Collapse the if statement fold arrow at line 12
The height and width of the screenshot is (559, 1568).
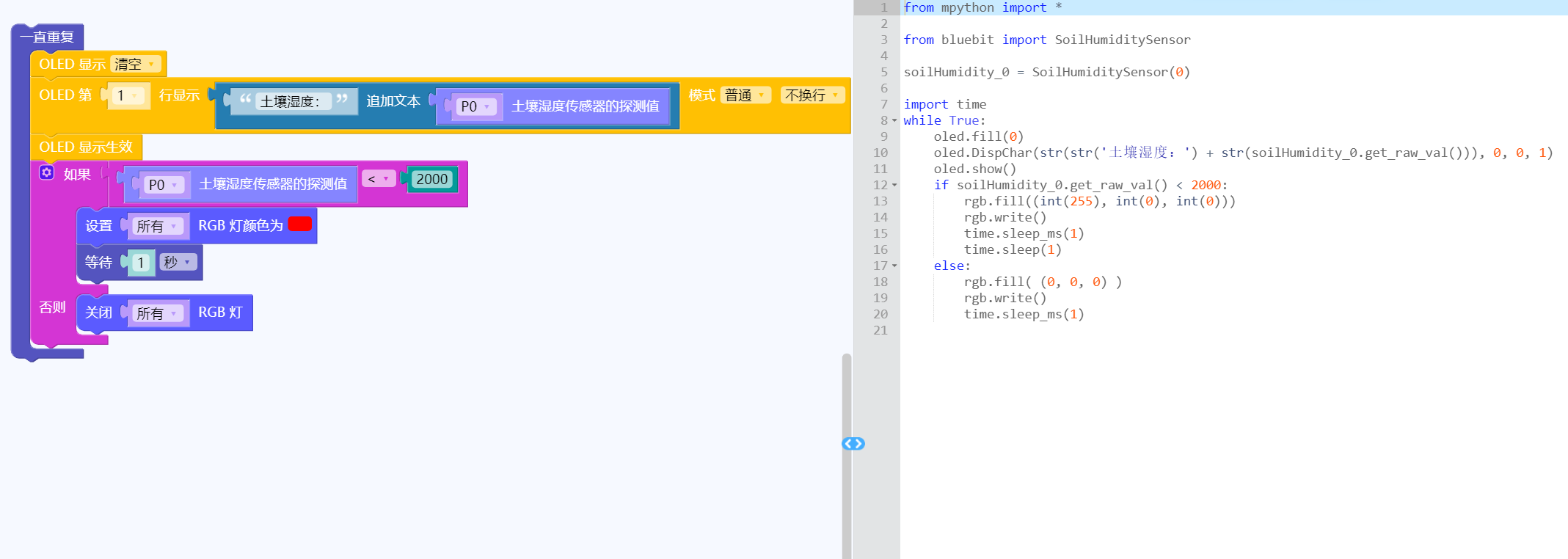tap(894, 186)
